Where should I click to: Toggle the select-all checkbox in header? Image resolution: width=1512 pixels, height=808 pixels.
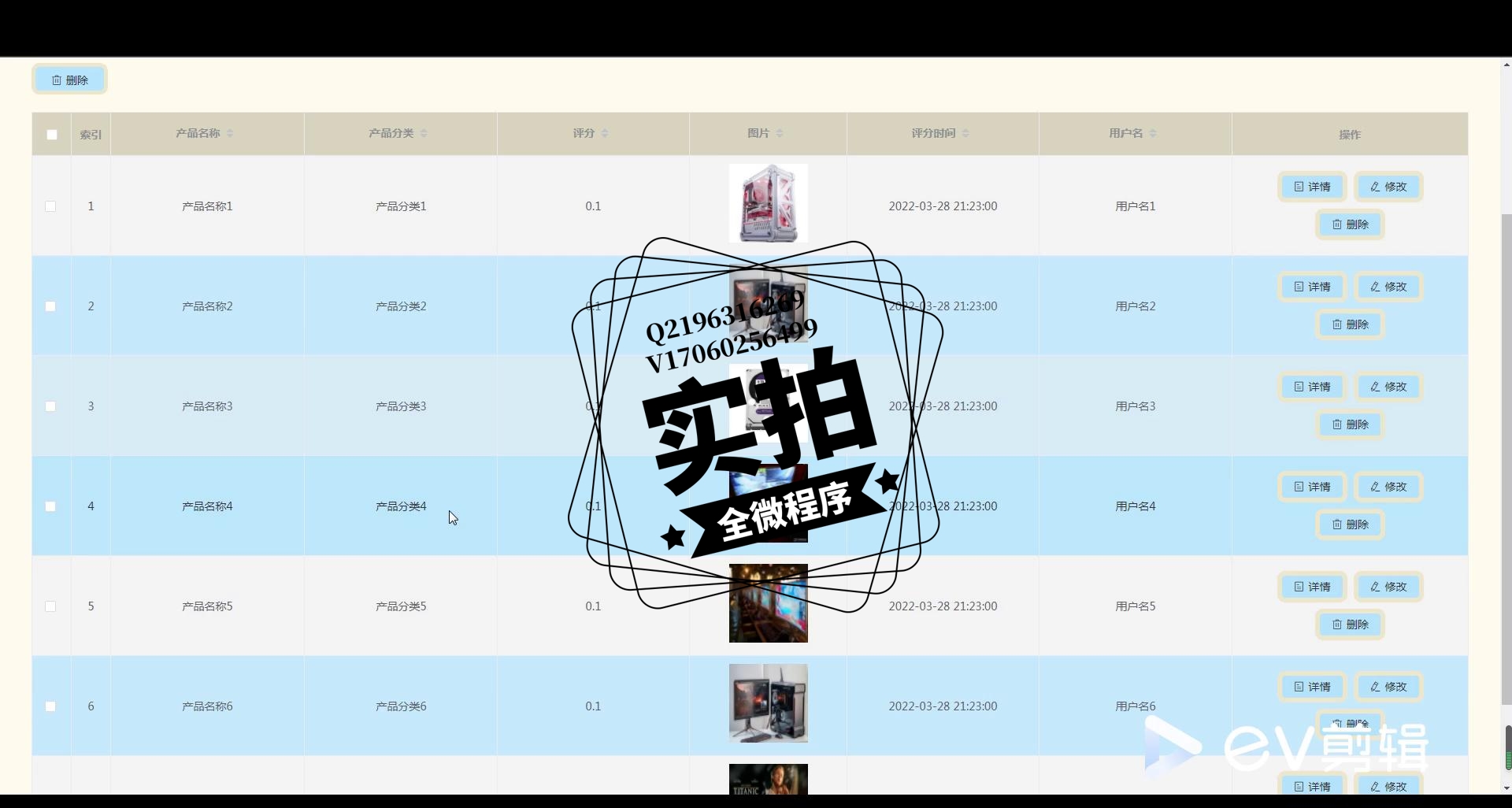pyautogui.click(x=52, y=135)
